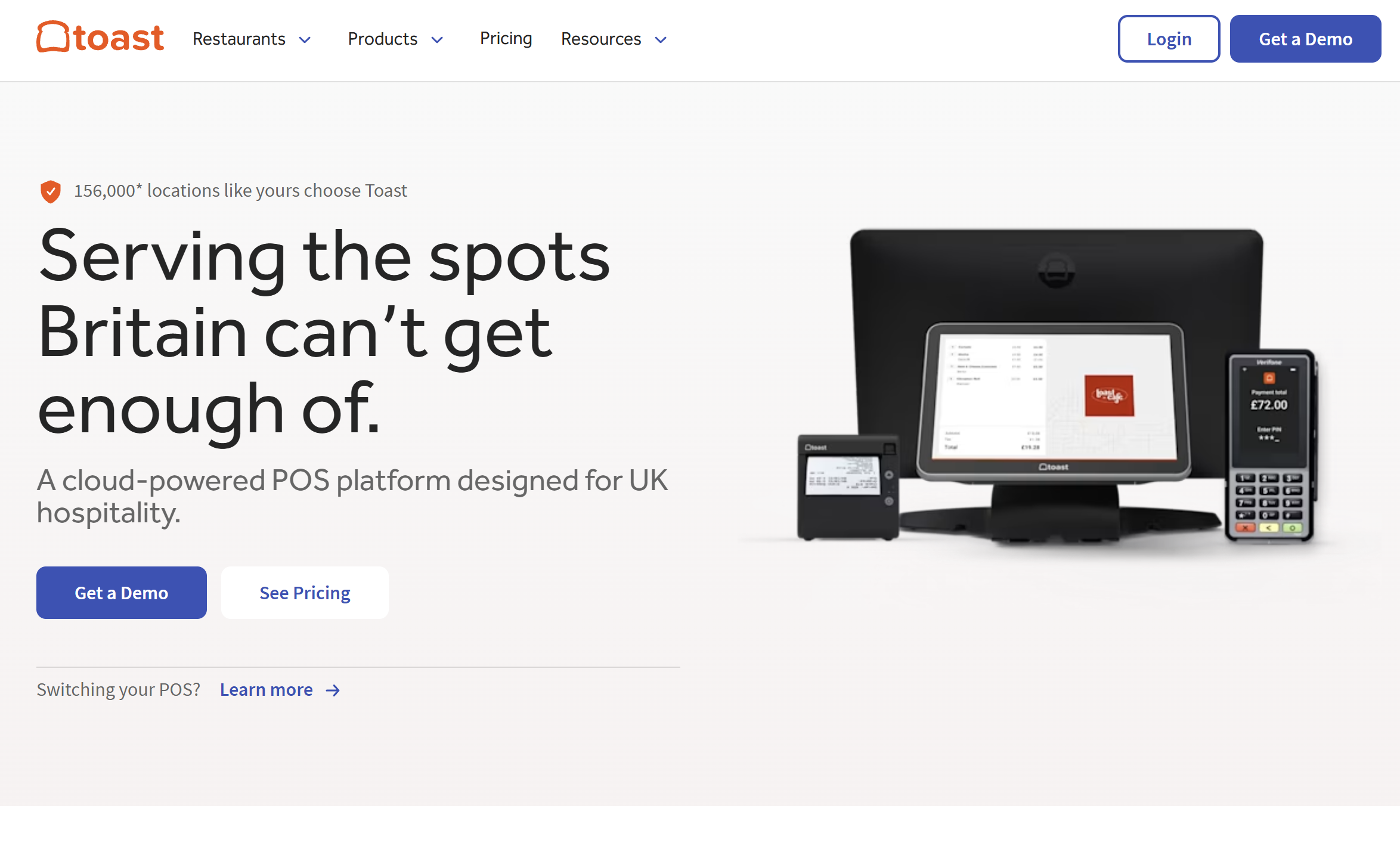
Task: Open the Resources menu
Action: point(600,39)
